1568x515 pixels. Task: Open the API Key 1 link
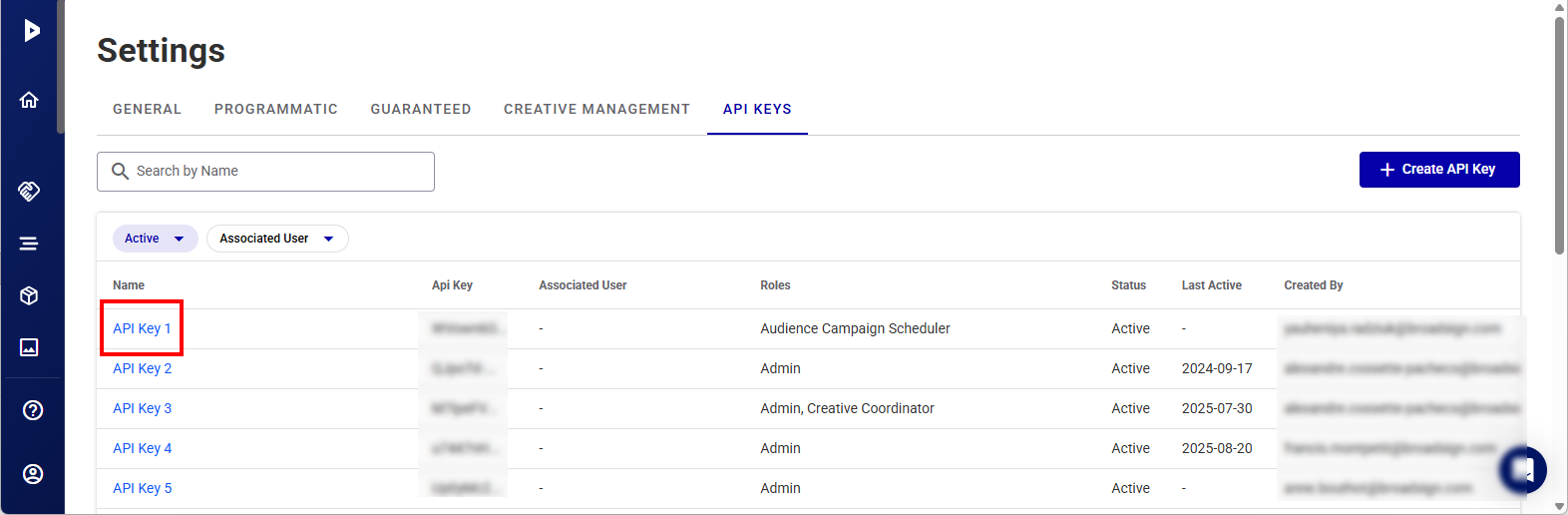pyautogui.click(x=142, y=328)
